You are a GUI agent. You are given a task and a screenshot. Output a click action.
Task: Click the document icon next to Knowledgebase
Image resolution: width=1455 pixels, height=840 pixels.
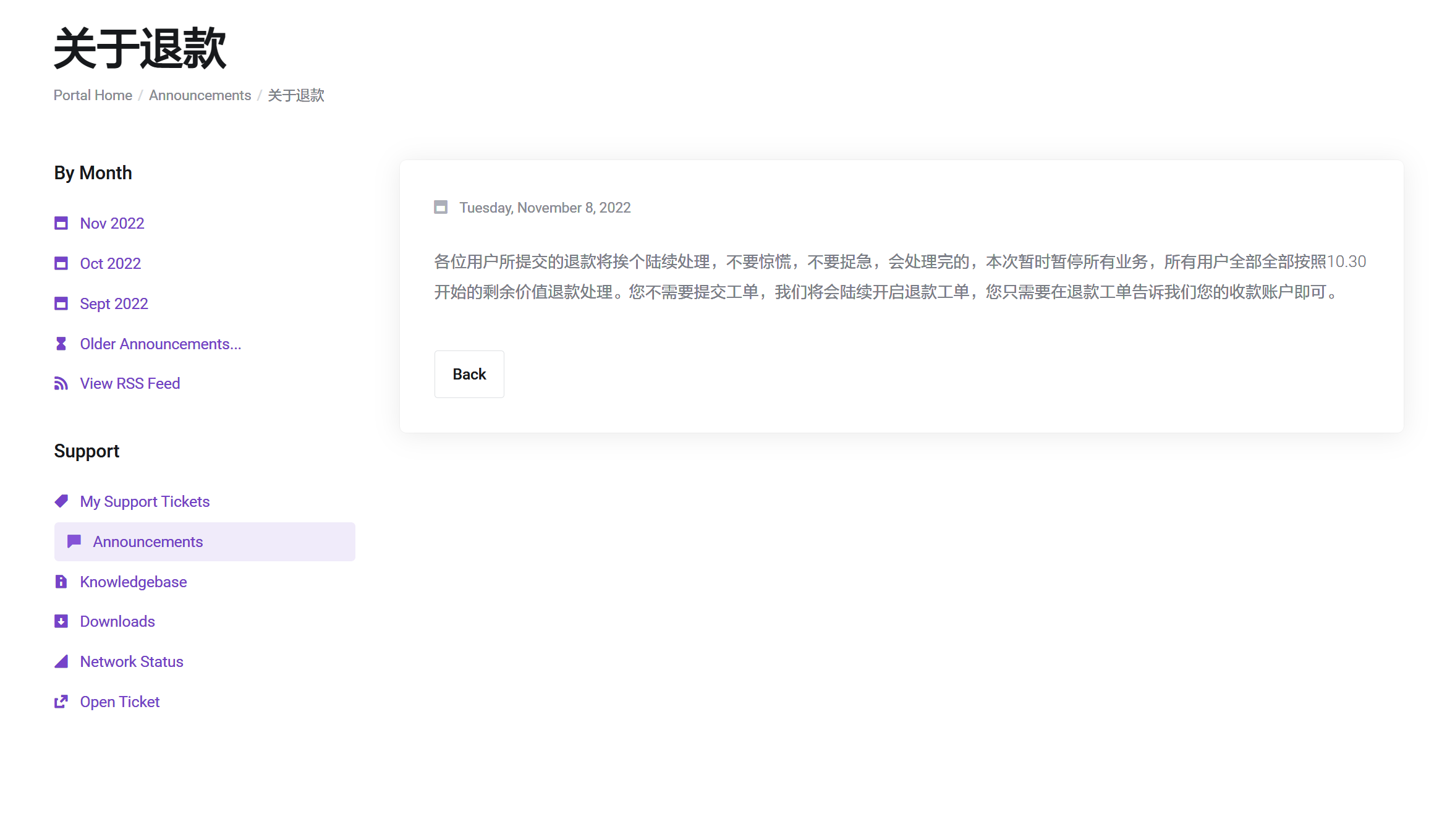click(61, 582)
